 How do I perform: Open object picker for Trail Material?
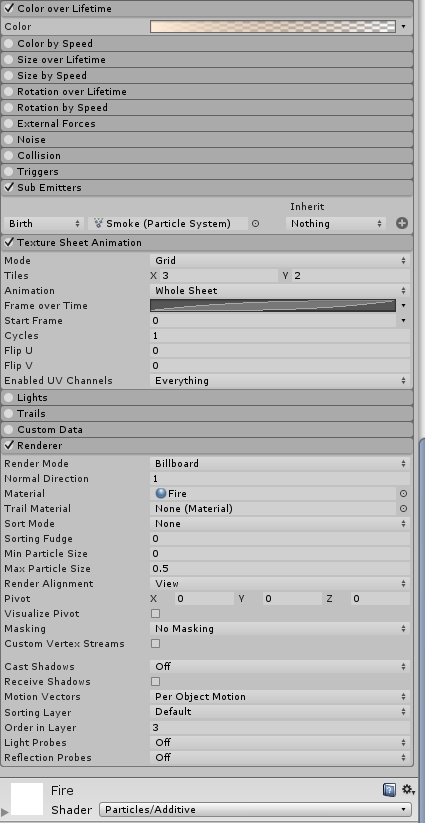(x=403, y=509)
